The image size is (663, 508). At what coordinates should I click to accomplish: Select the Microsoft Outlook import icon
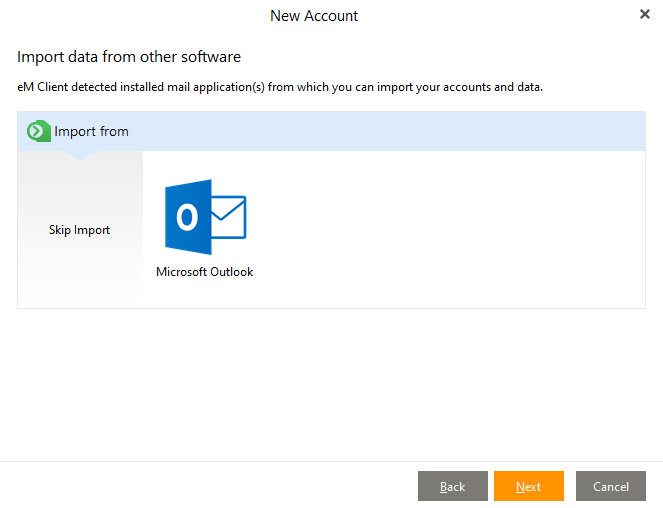(205, 217)
